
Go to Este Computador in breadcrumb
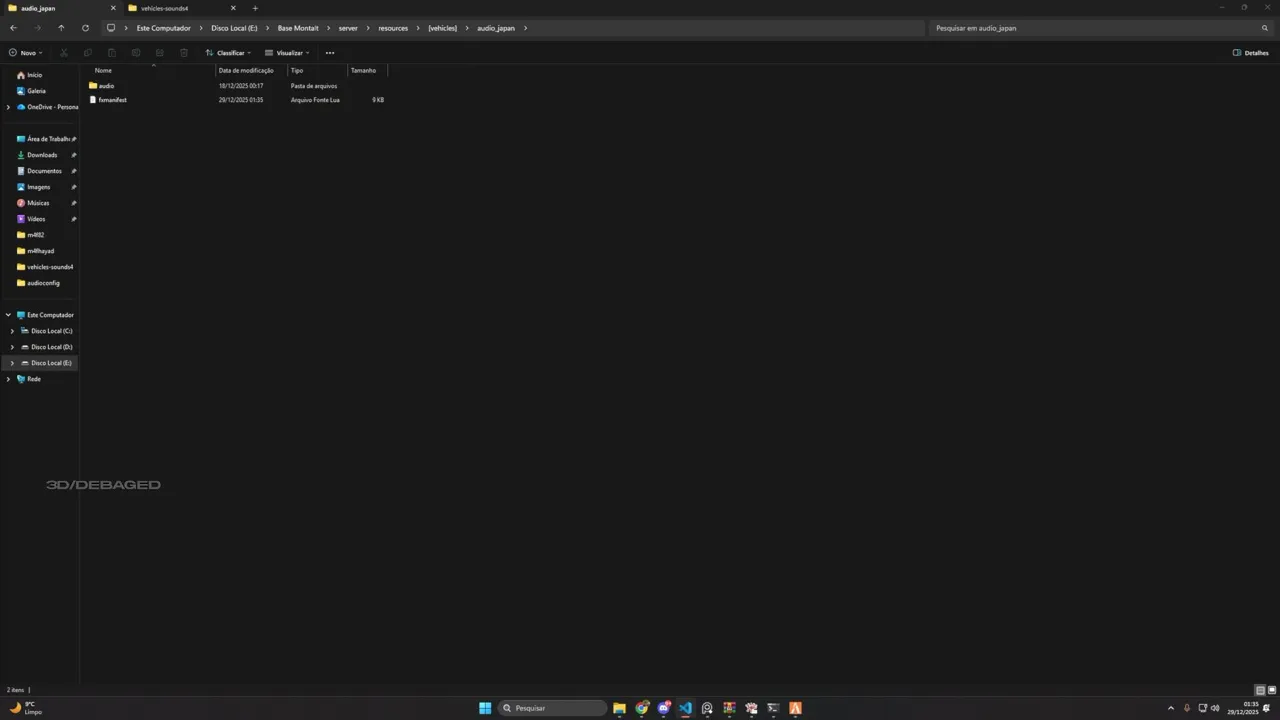click(164, 28)
